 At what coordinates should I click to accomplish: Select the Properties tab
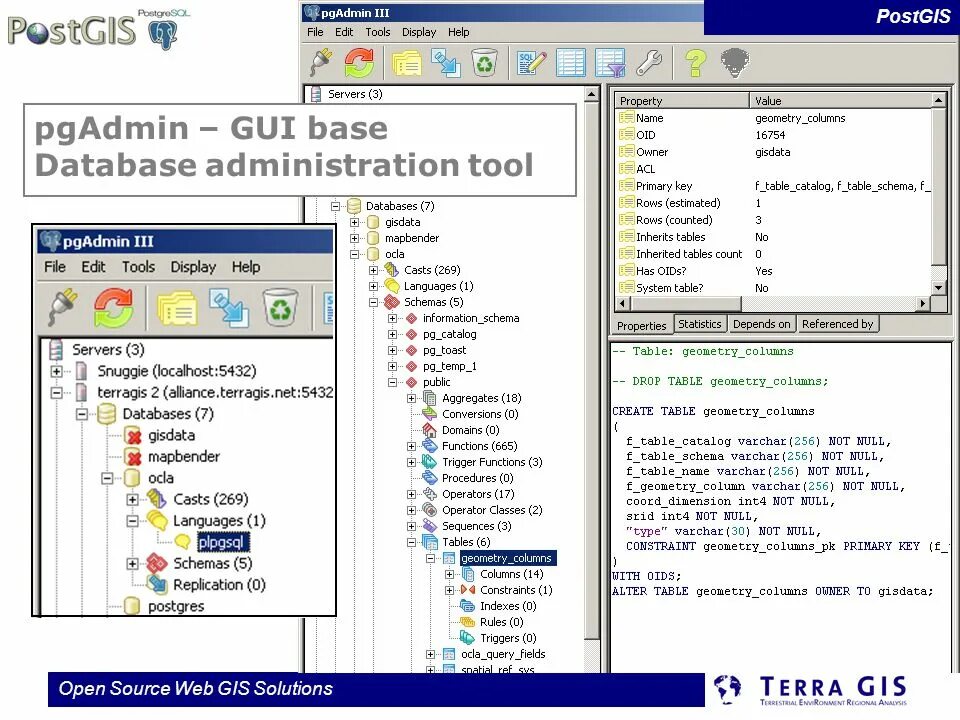(x=641, y=325)
